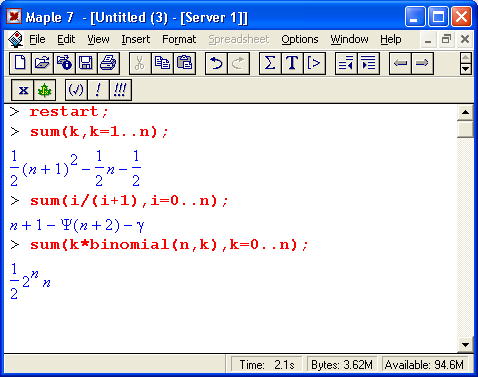Screen dimensions: 478x377
Task: Insert text with the T icon
Action: pyautogui.click(x=292, y=63)
